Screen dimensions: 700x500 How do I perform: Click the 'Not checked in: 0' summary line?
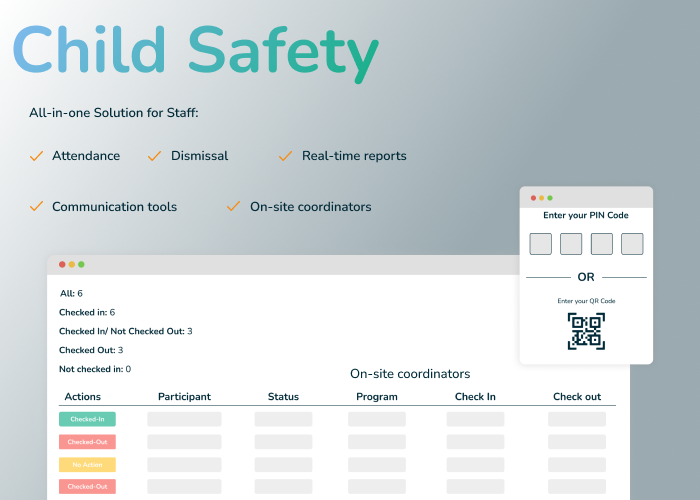(x=95, y=369)
